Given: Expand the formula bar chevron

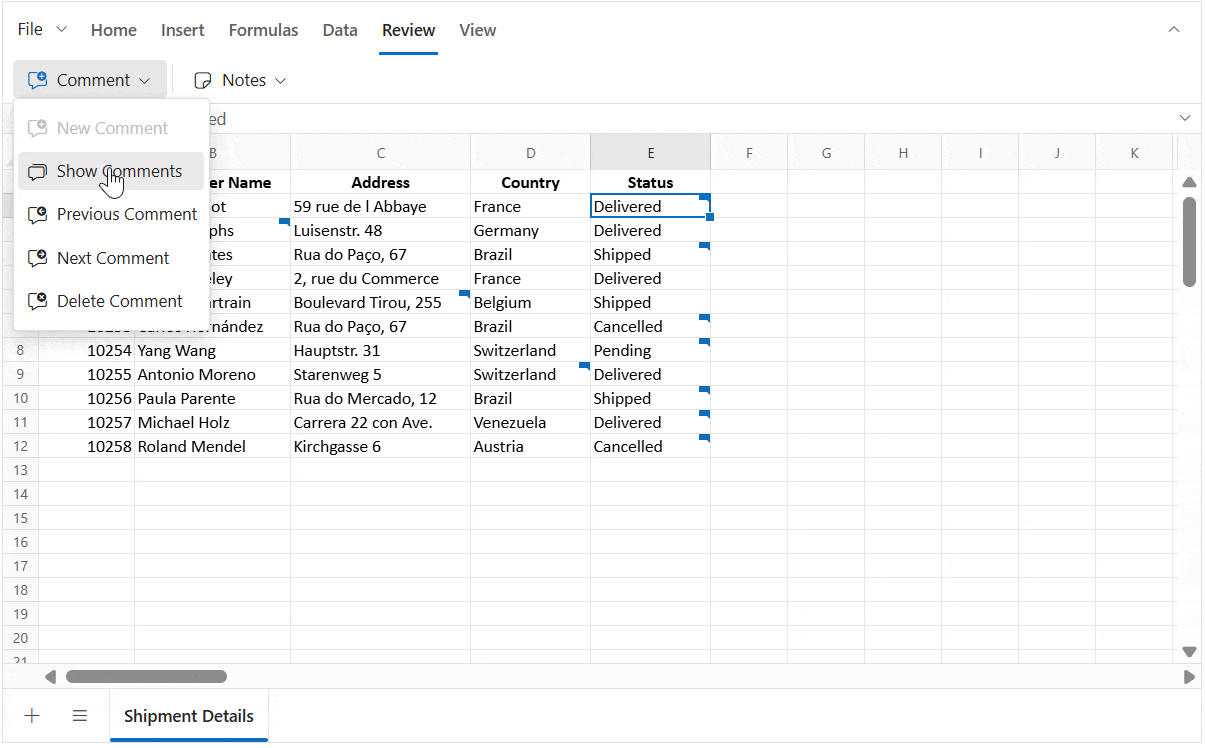Looking at the screenshot, I should (x=1185, y=118).
